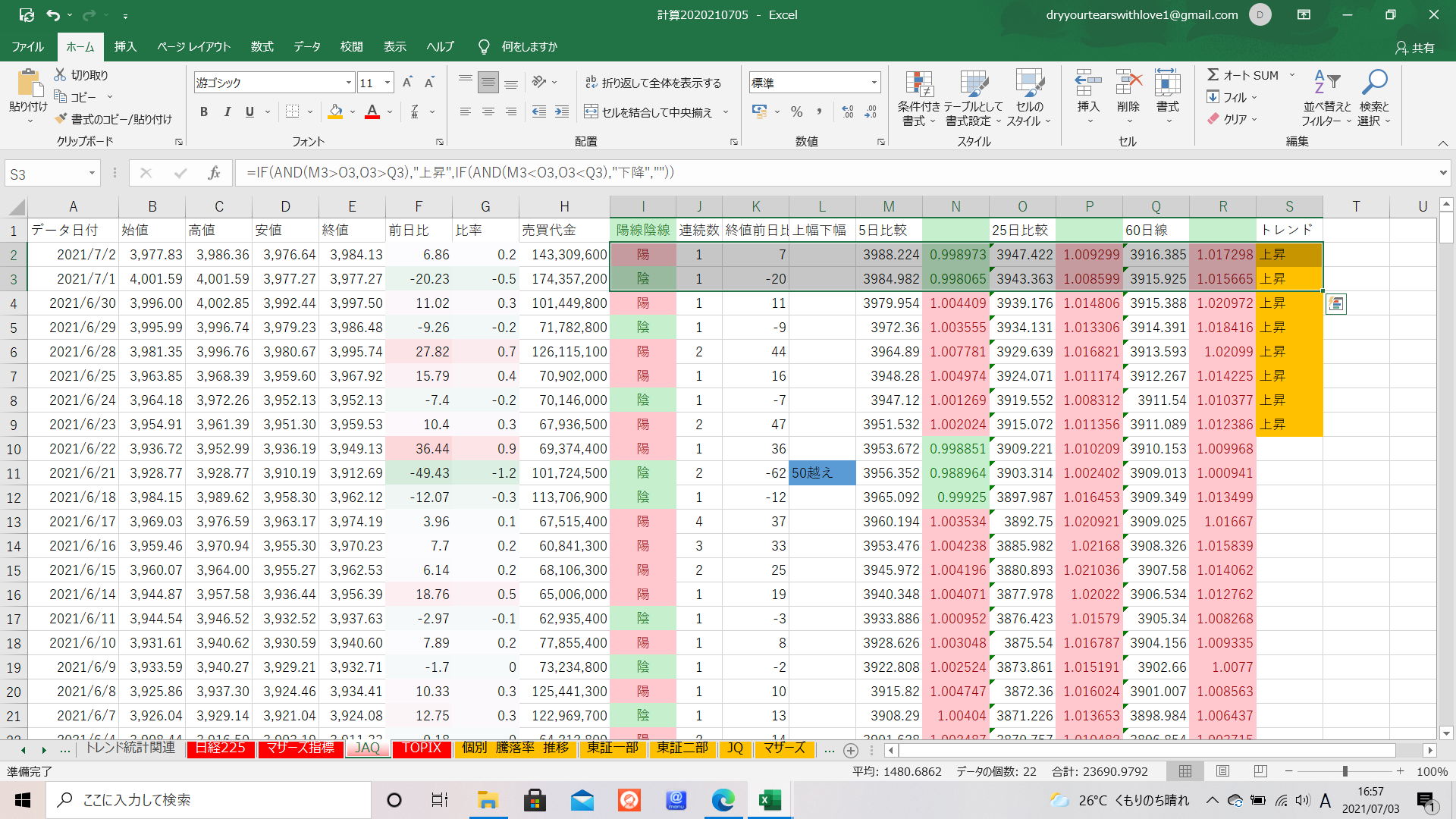Click the Format Painter brush icon

tap(61, 119)
